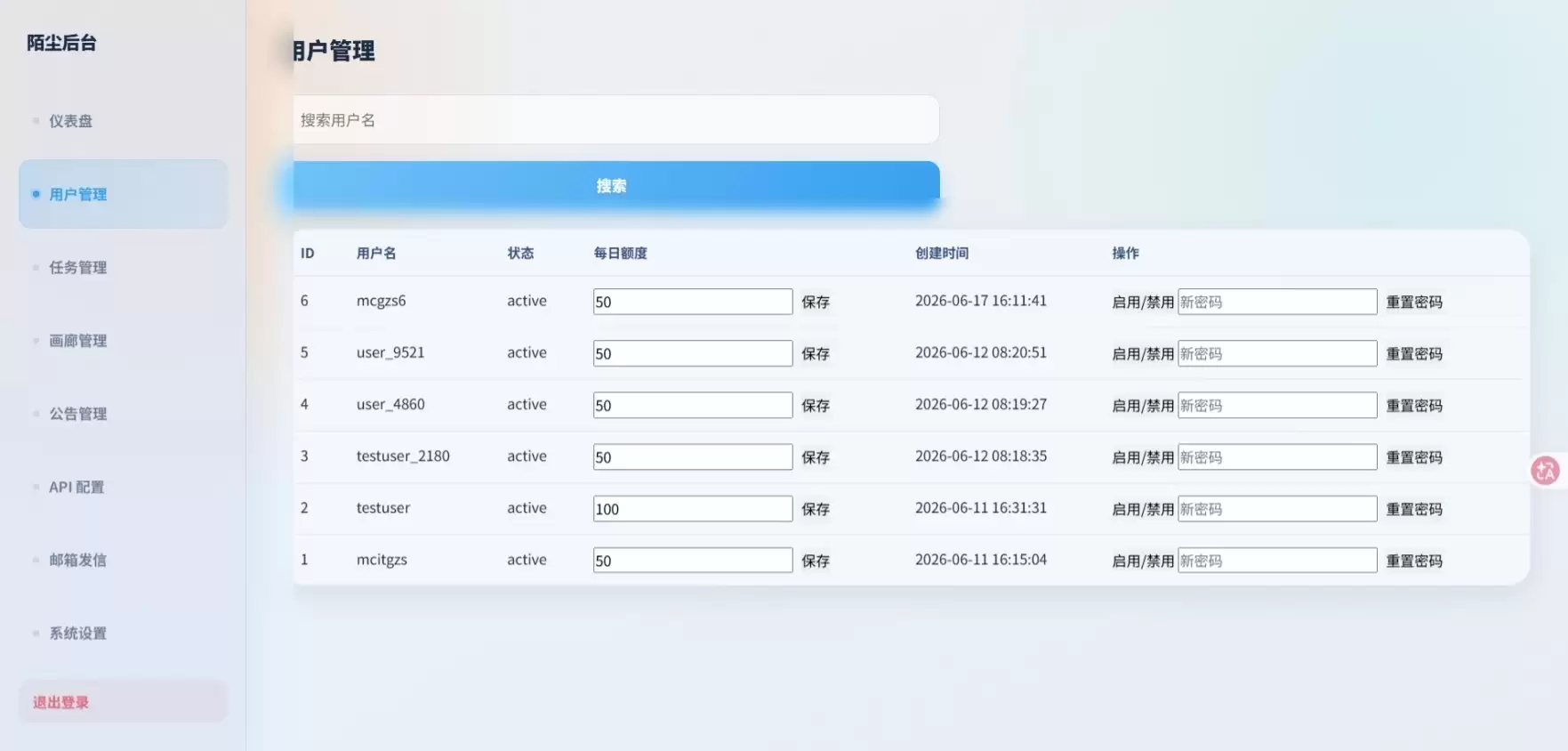Click 保存 in user_4860 row
Image resolution: width=1568 pixels, height=751 pixels.
[x=816, y=405]
